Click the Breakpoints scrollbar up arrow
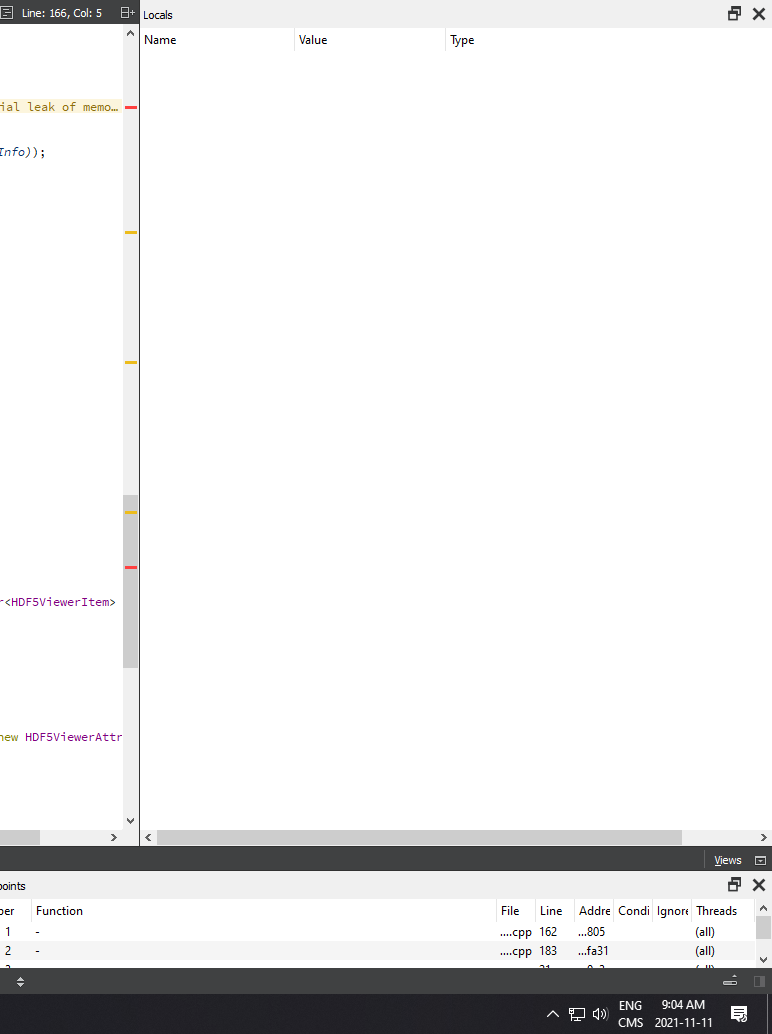 [763, 907]
